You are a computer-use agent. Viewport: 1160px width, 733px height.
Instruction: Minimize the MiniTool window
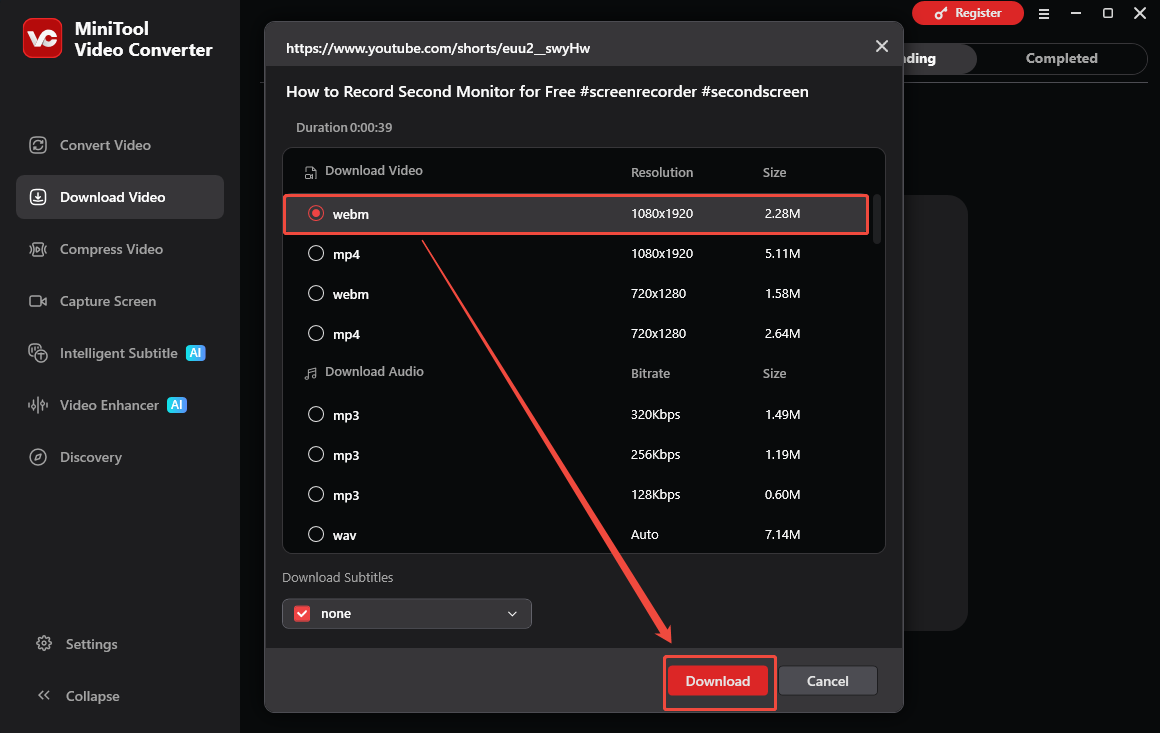point(1076,13)
